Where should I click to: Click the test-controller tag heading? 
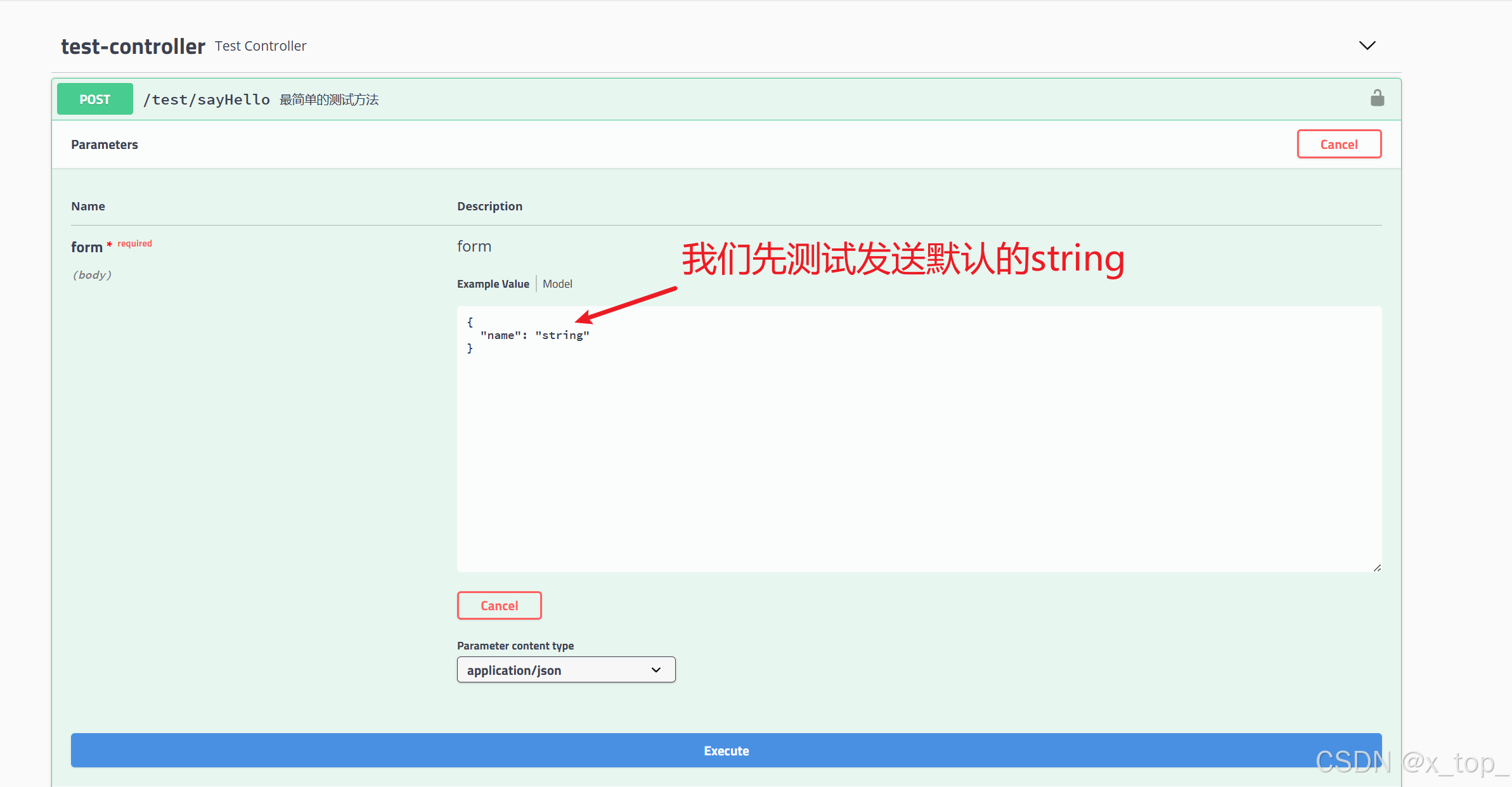point(132,46)
